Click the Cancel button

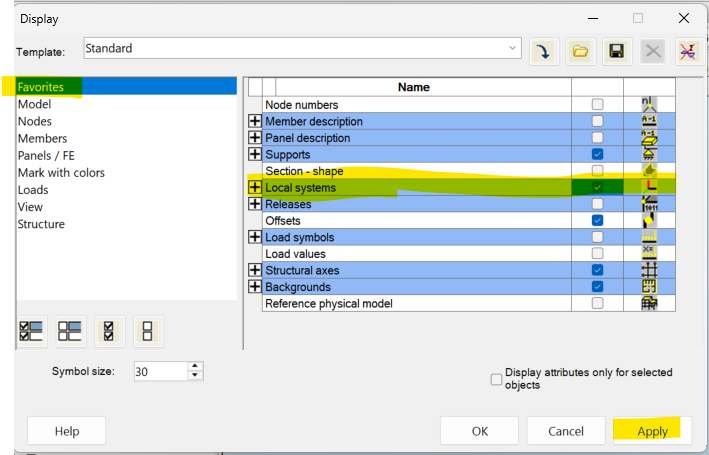pyautogui.click(x=566, y=431)
